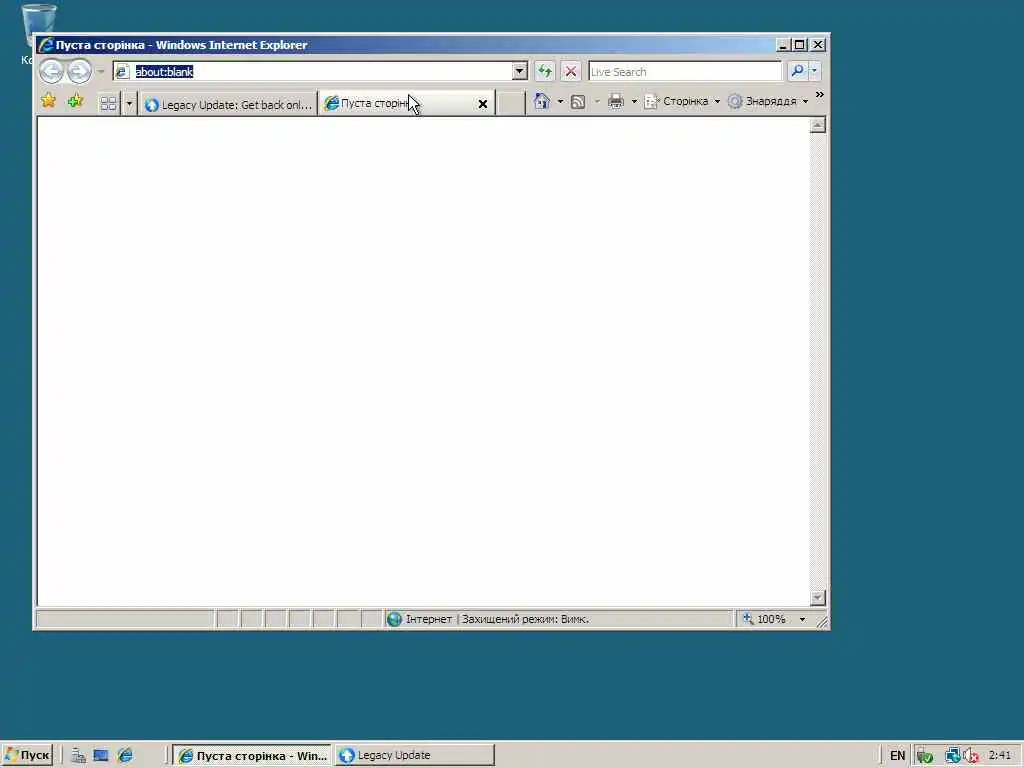1024x768 pixels.
Task: Switch to Legacy Update taskbar window
Action: 415,756
